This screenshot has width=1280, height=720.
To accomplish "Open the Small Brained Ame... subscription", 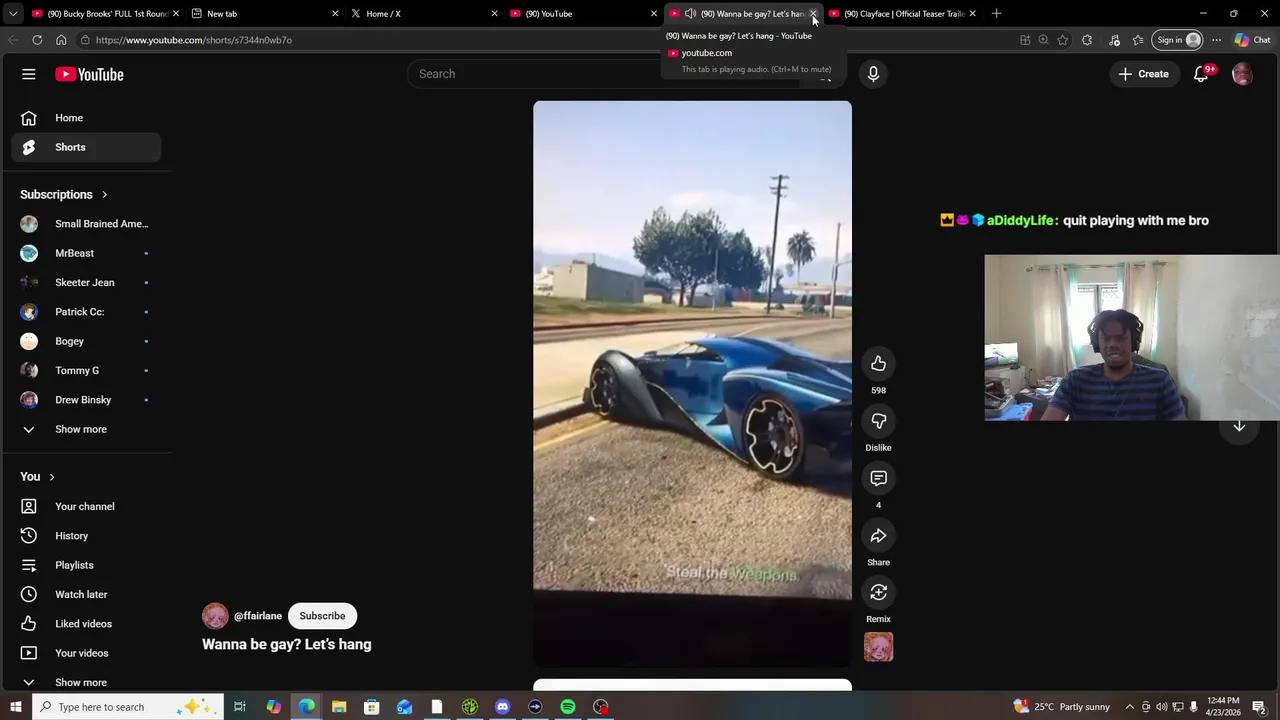I will coord(86,224).
